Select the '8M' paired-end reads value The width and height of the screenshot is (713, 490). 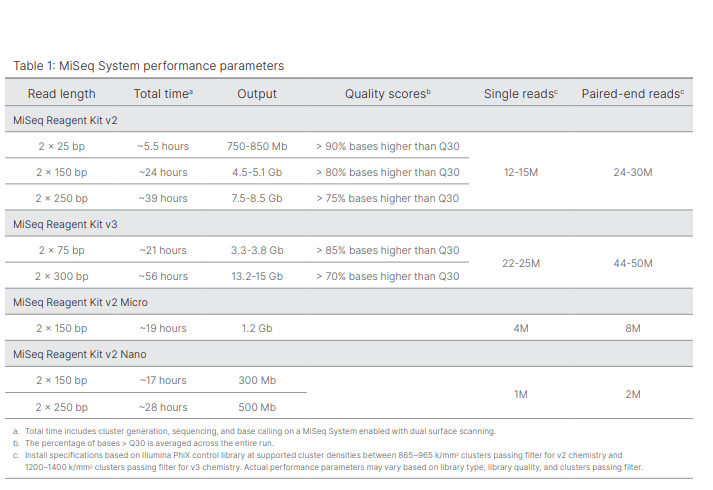[x=633, y=328]
